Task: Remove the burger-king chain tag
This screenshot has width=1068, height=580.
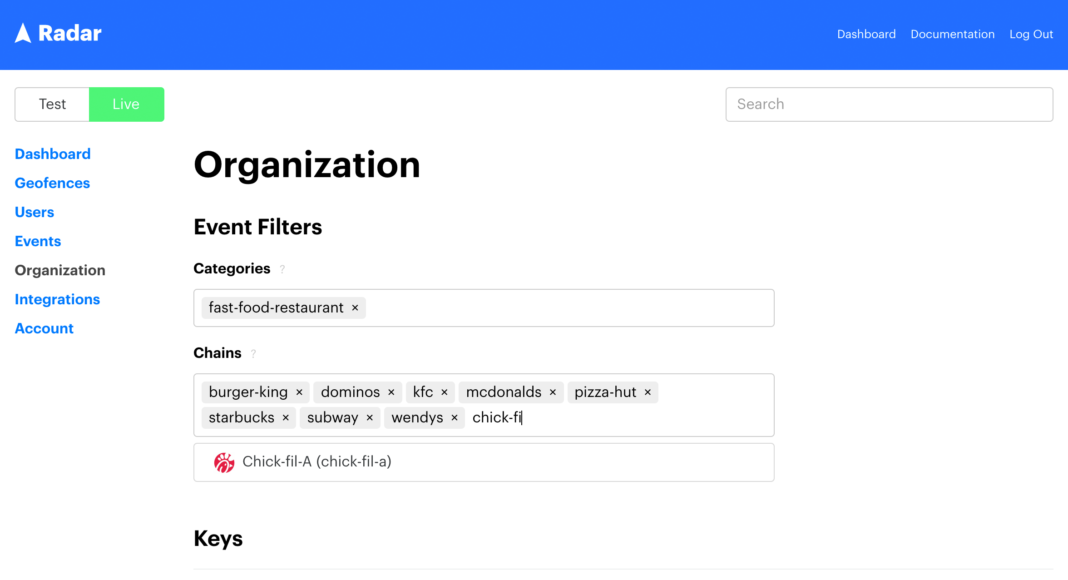Action: pos(299,393)
